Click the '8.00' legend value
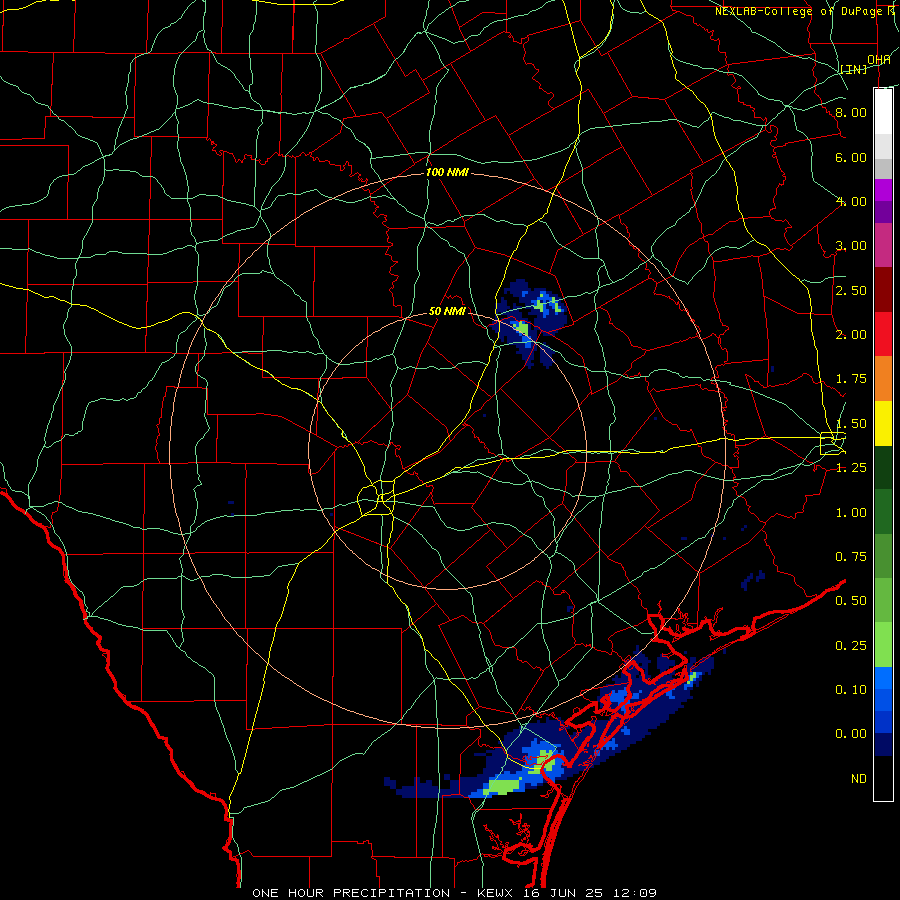900x900 pixels. pyautogui.click(x=851, y=112)
